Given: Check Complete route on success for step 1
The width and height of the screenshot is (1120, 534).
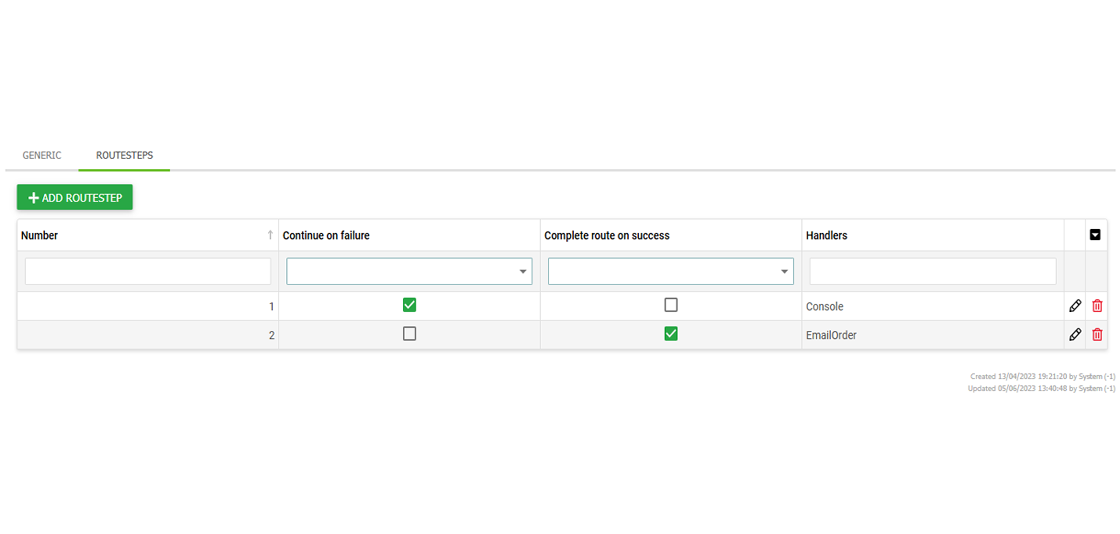Looking at the screenshot, I should pyautogui.click(x=671, y=306).
